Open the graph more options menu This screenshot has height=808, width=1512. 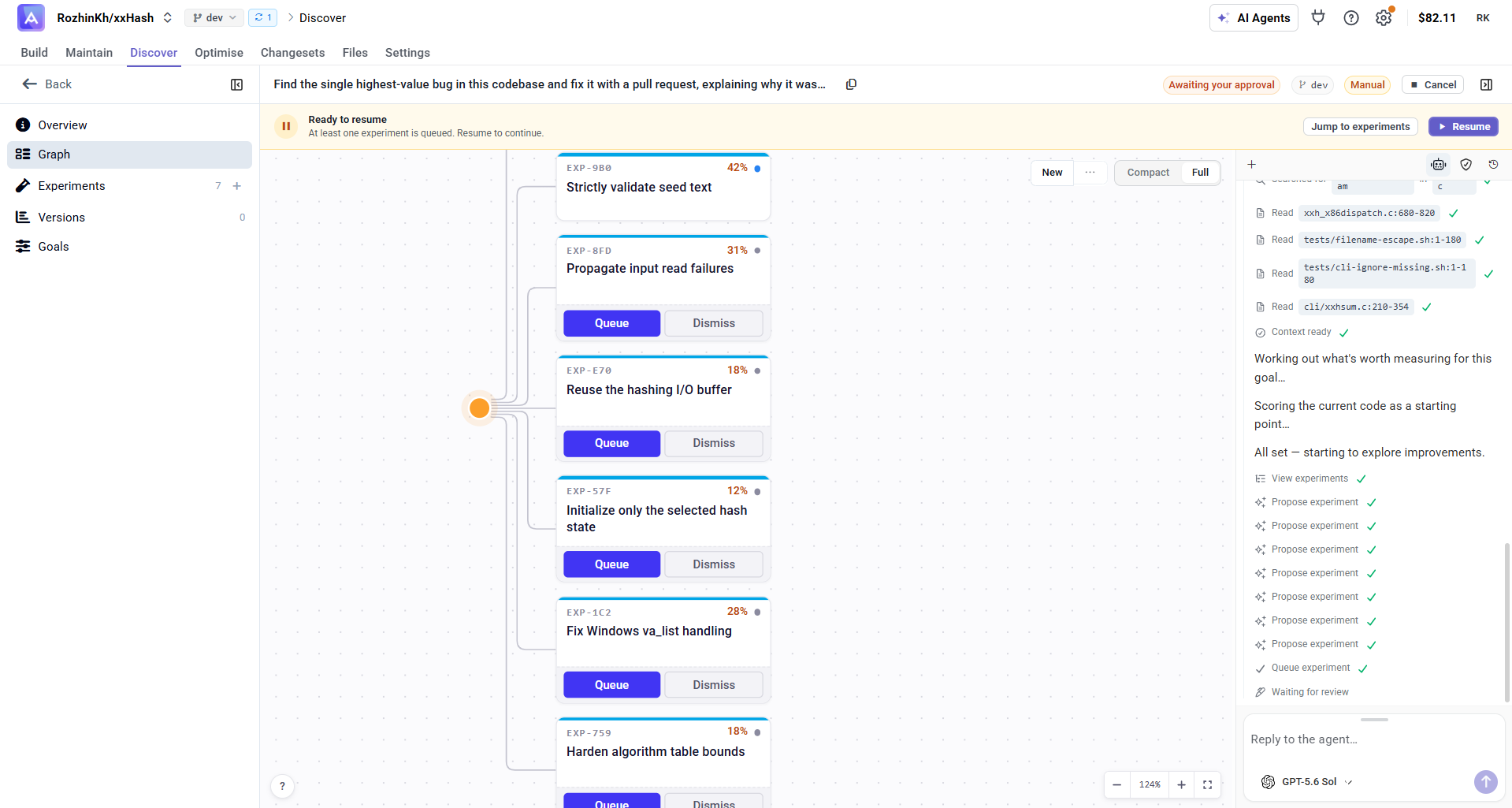tap(1090, 173)
